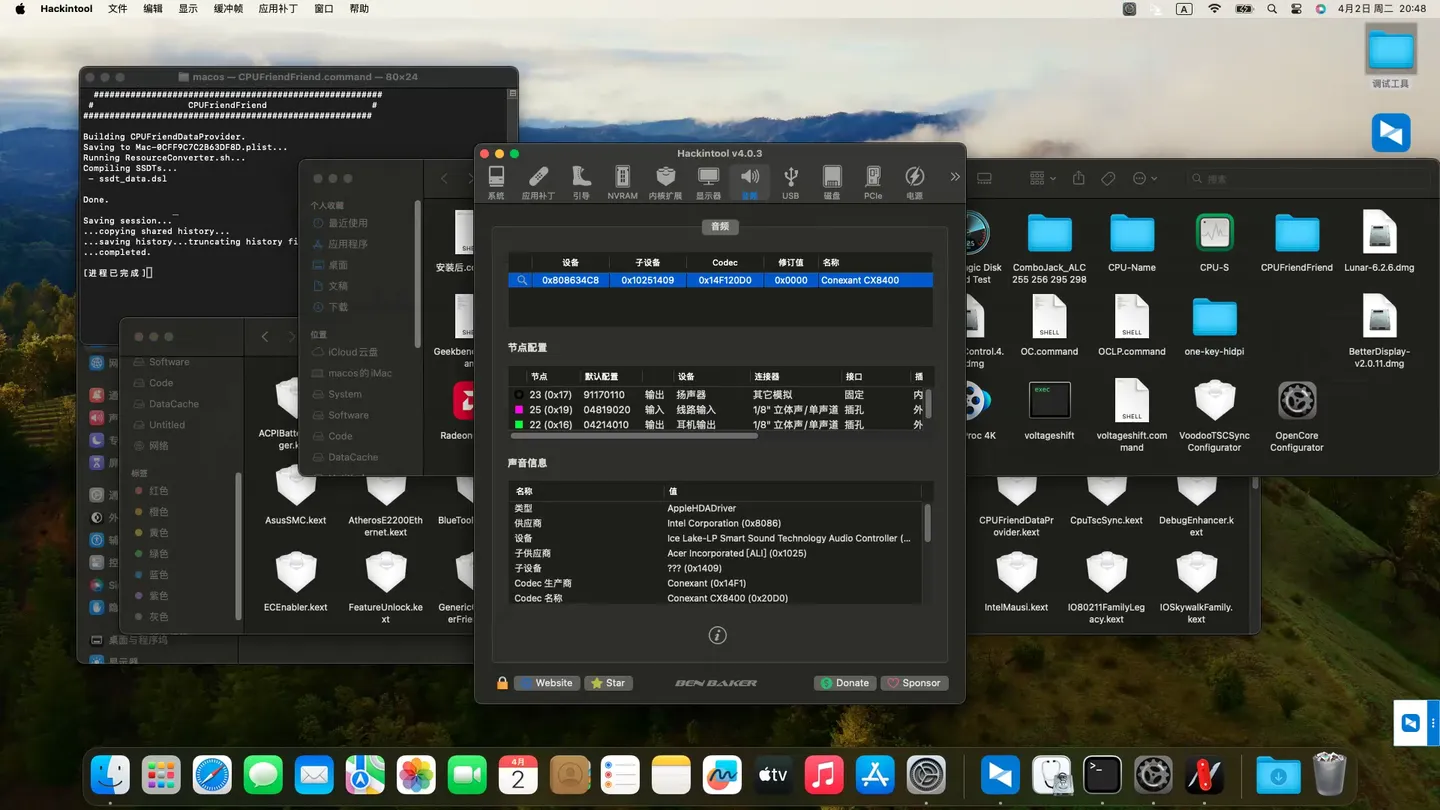Expand the Hackintool toolbar overflow chevron
Image resolution: width=1440 pixels, height=810 pixels.
954,177
